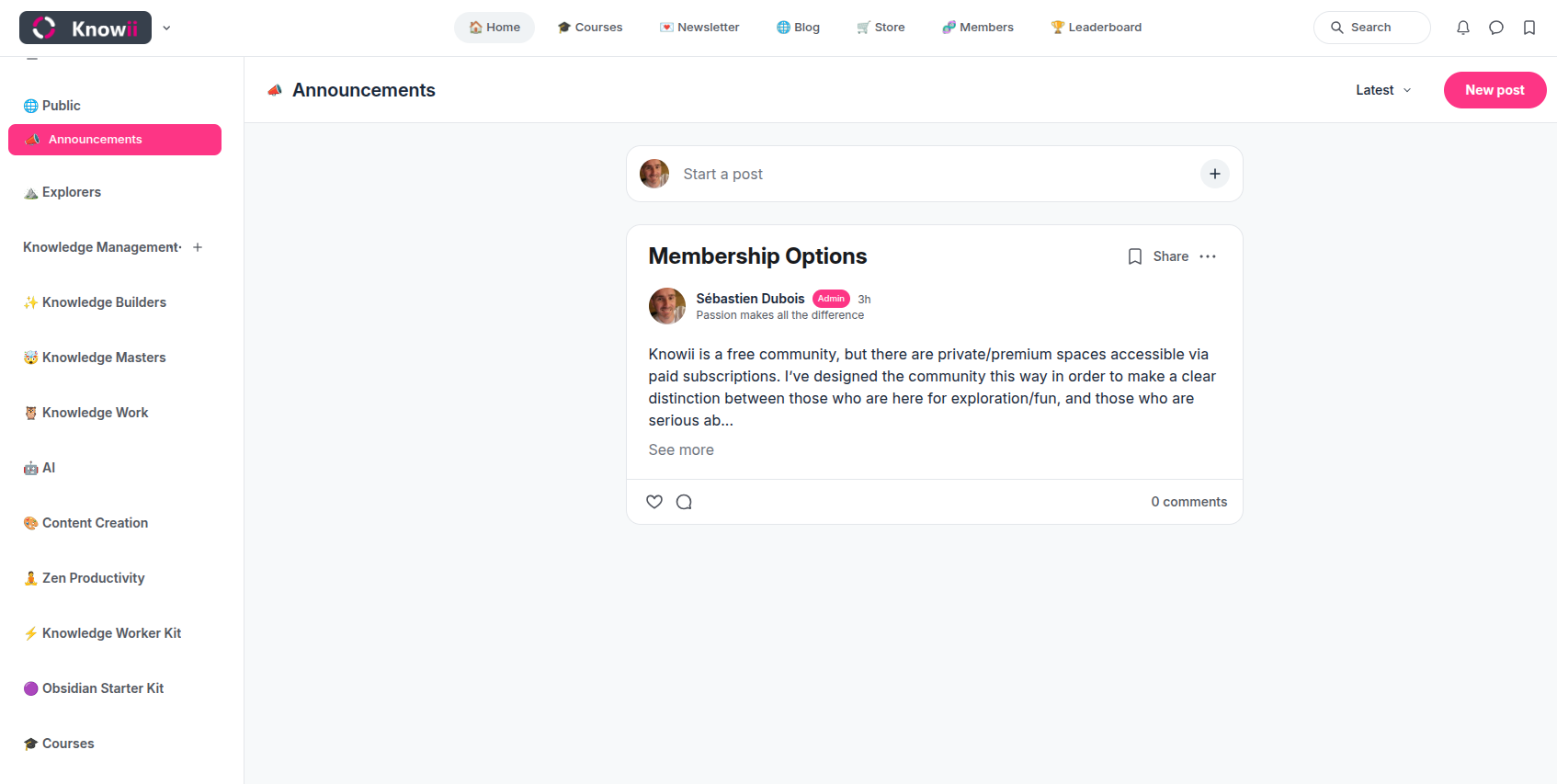The width and height of the screenshot is (1557, 784).
Task: Open the Knowledge Management sidebar section
Action: (101, 247)
